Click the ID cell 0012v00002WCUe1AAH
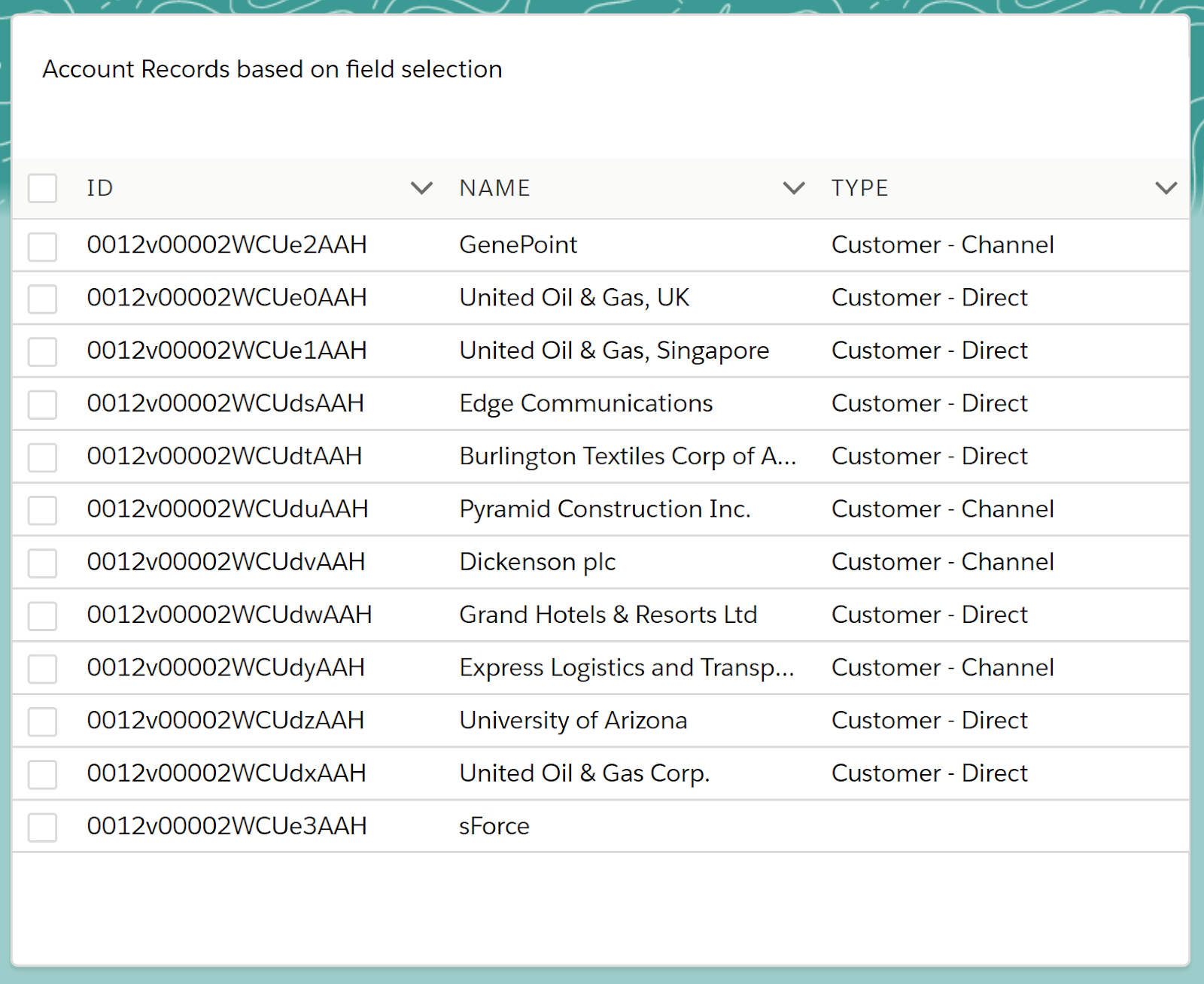 [x=227, y=351]
